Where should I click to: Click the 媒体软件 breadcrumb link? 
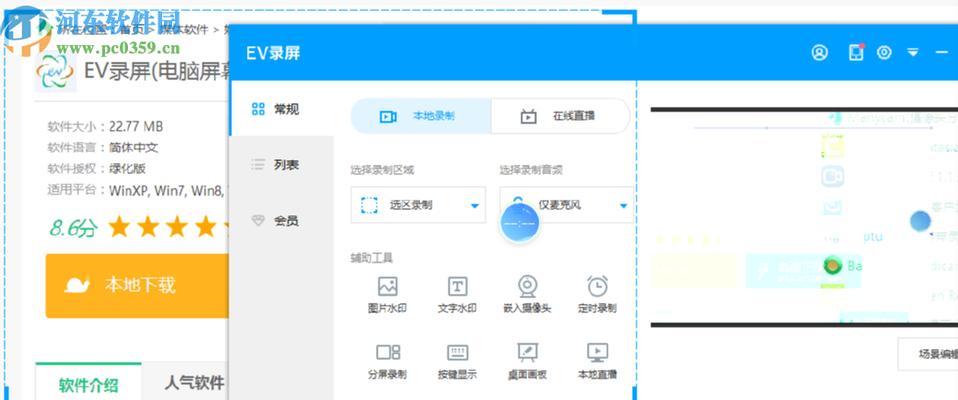coord(183,29)
